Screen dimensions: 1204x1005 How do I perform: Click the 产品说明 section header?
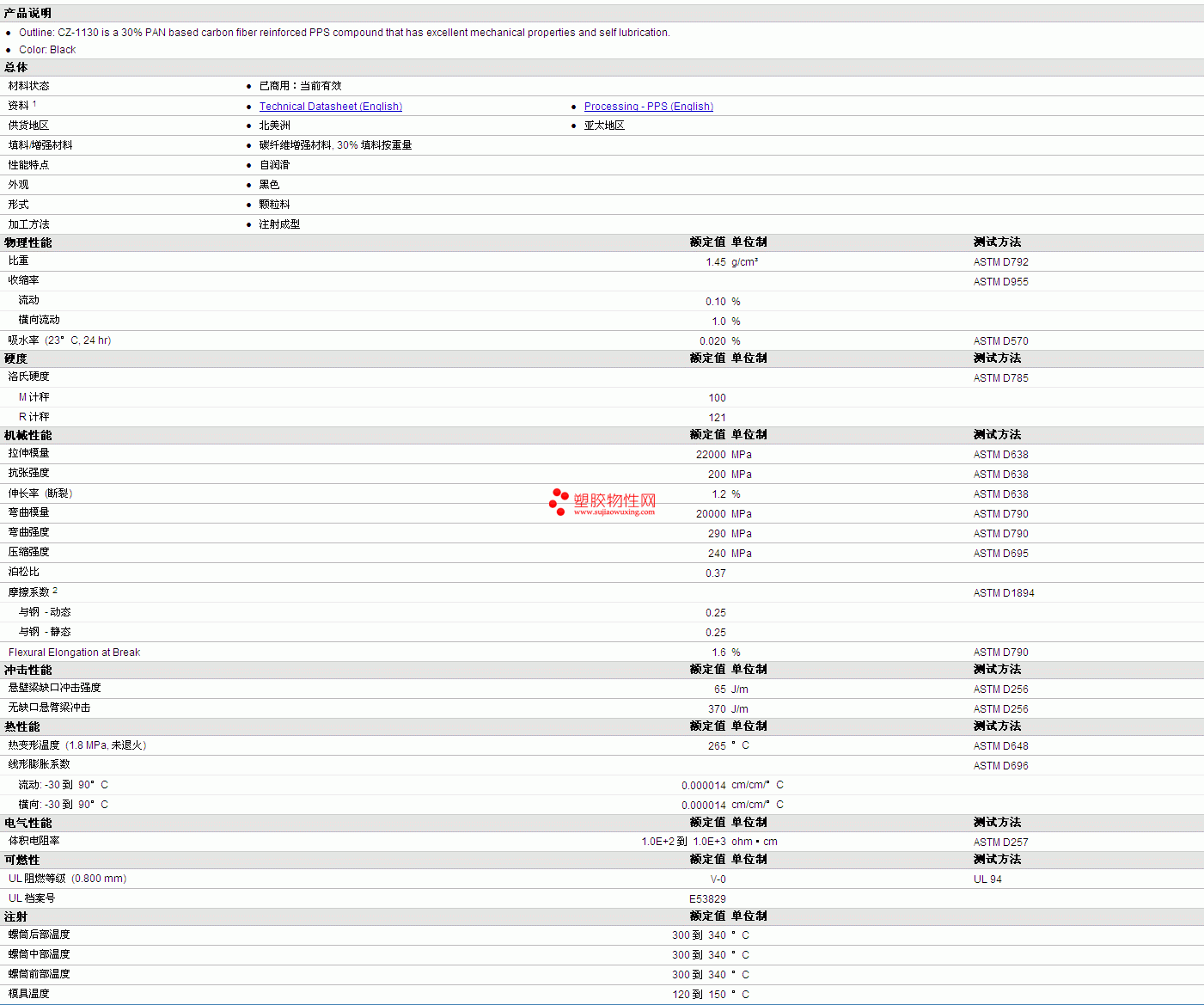28,13
